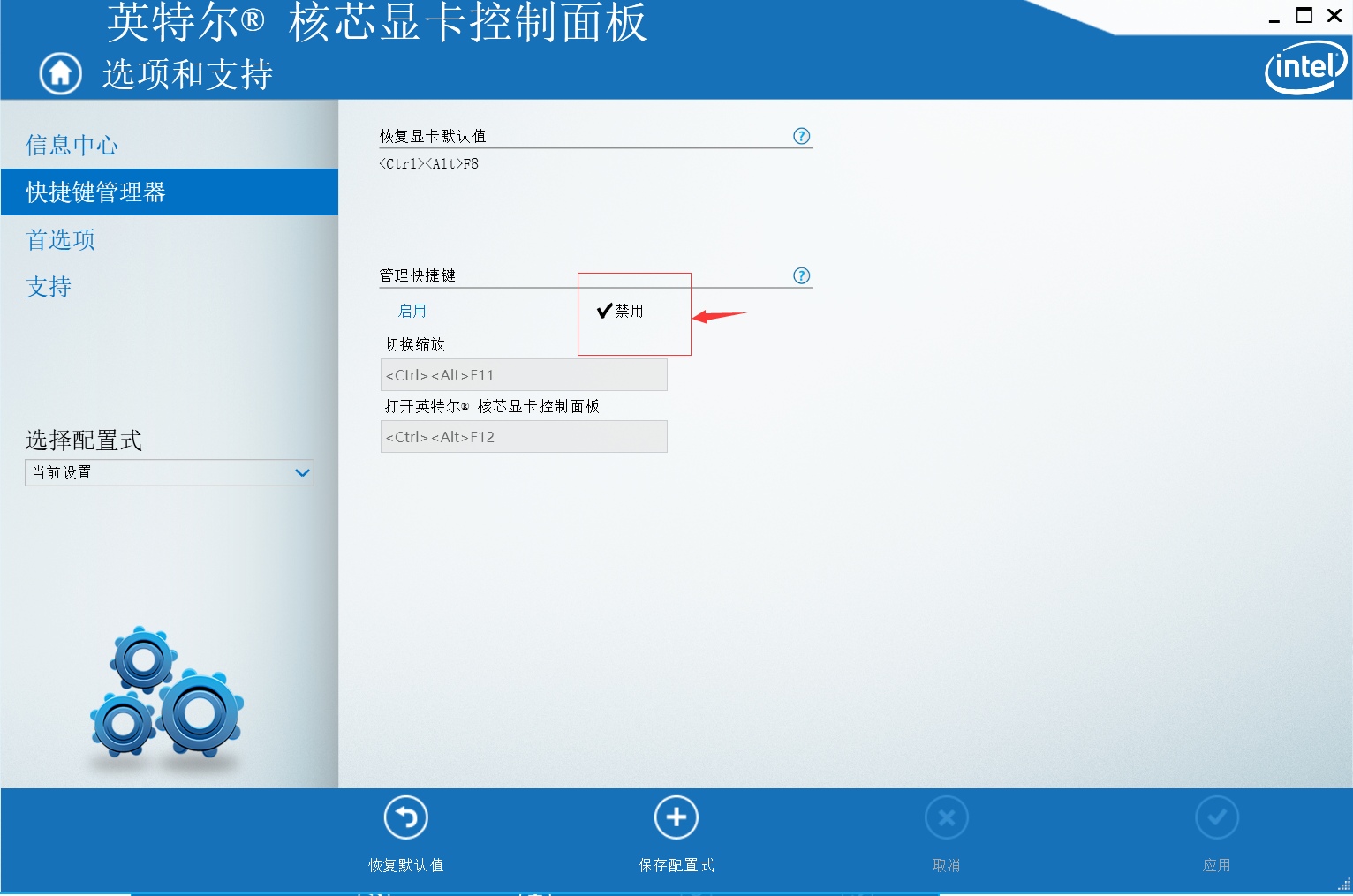Click the 取消 cross icon
This screenshot has width=1353, height=896.
tap(947, 817)
